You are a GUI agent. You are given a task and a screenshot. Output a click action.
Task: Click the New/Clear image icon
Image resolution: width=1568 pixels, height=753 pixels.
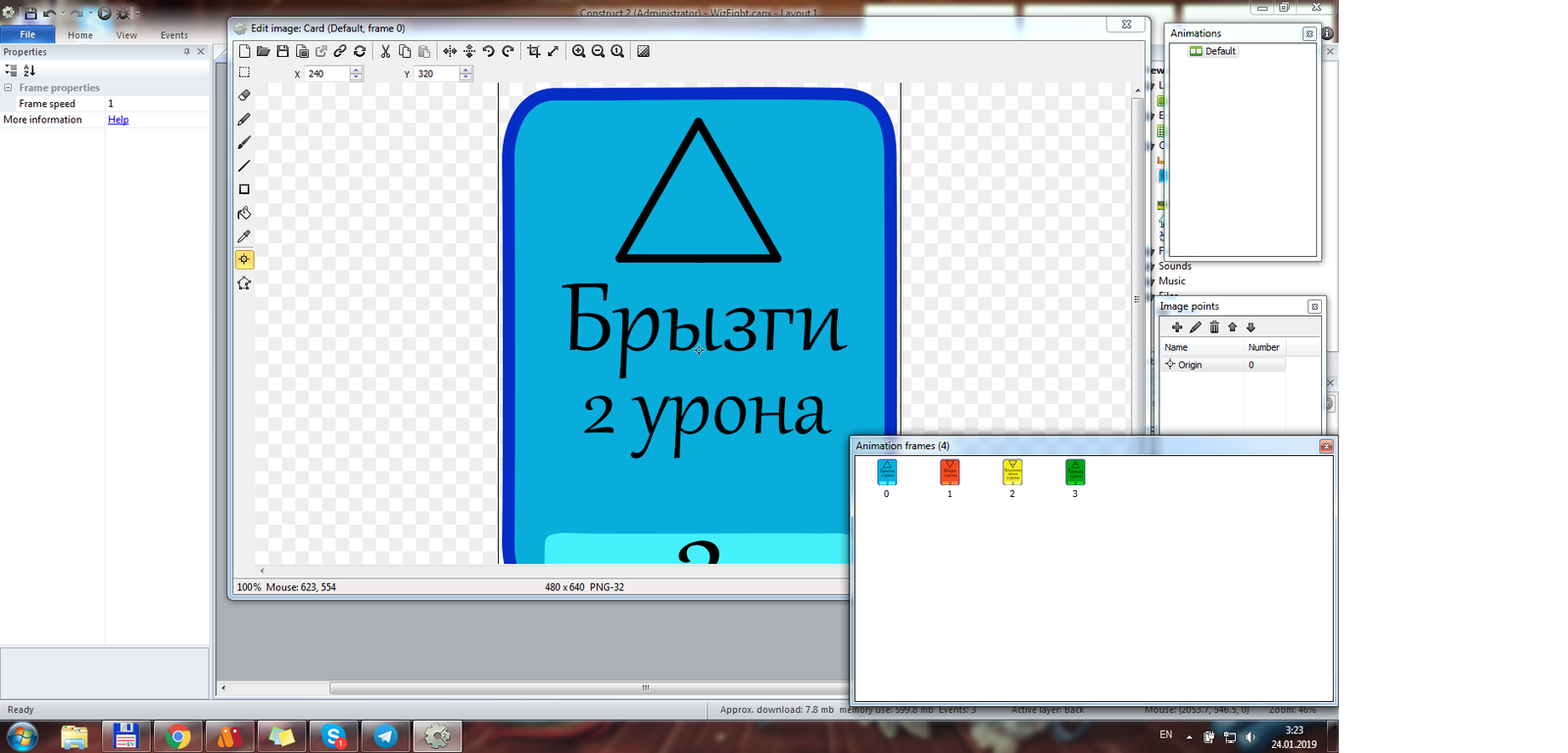tap(245, 51)
